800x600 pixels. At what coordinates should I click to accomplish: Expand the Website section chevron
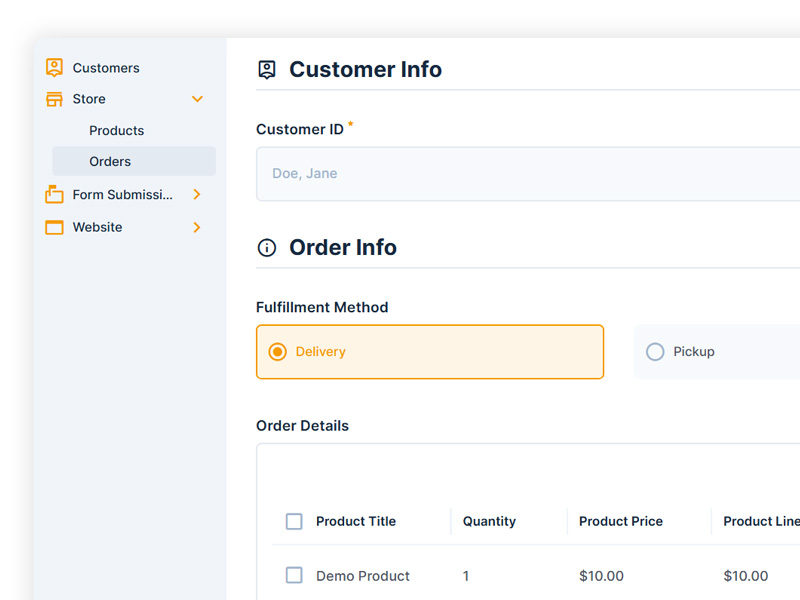(197, 227)
